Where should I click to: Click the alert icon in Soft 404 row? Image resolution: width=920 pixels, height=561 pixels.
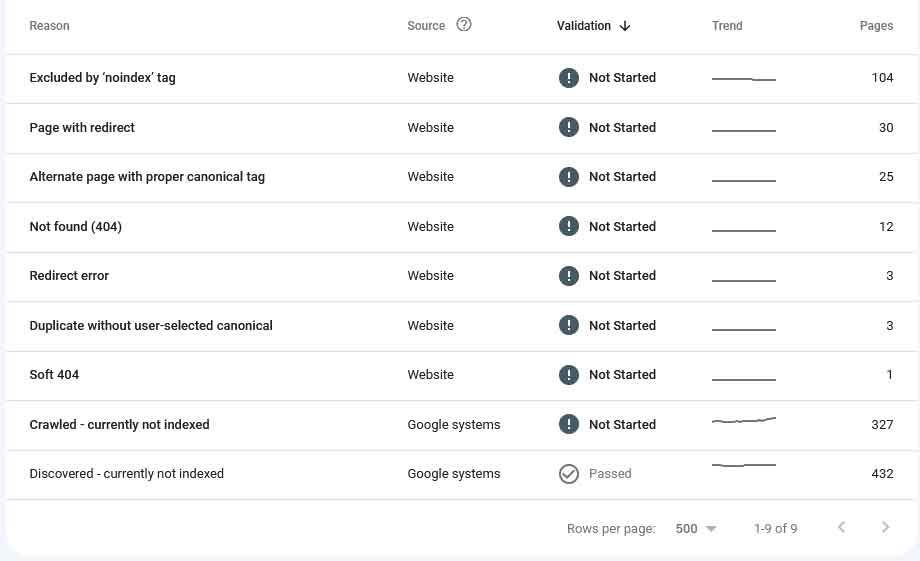(x=569, y=374)
